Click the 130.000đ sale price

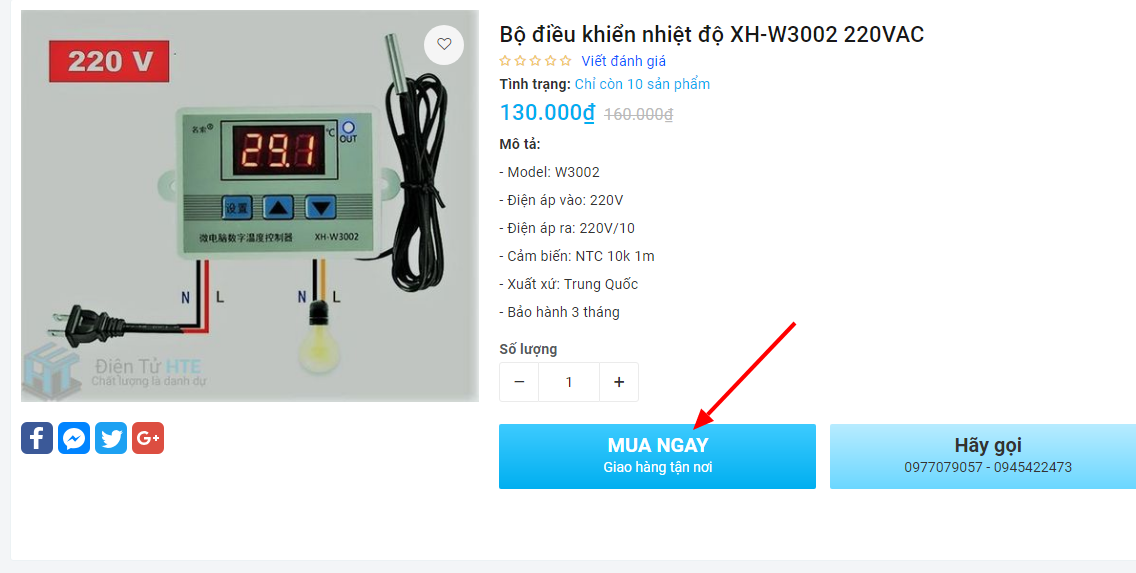coord(547,112)
